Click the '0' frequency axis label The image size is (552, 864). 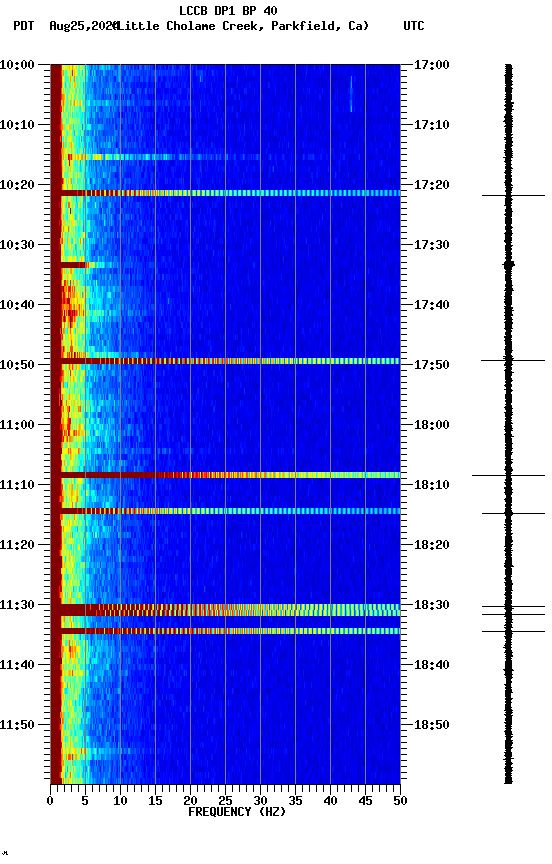pyautogui.click(x=50, y=801)
